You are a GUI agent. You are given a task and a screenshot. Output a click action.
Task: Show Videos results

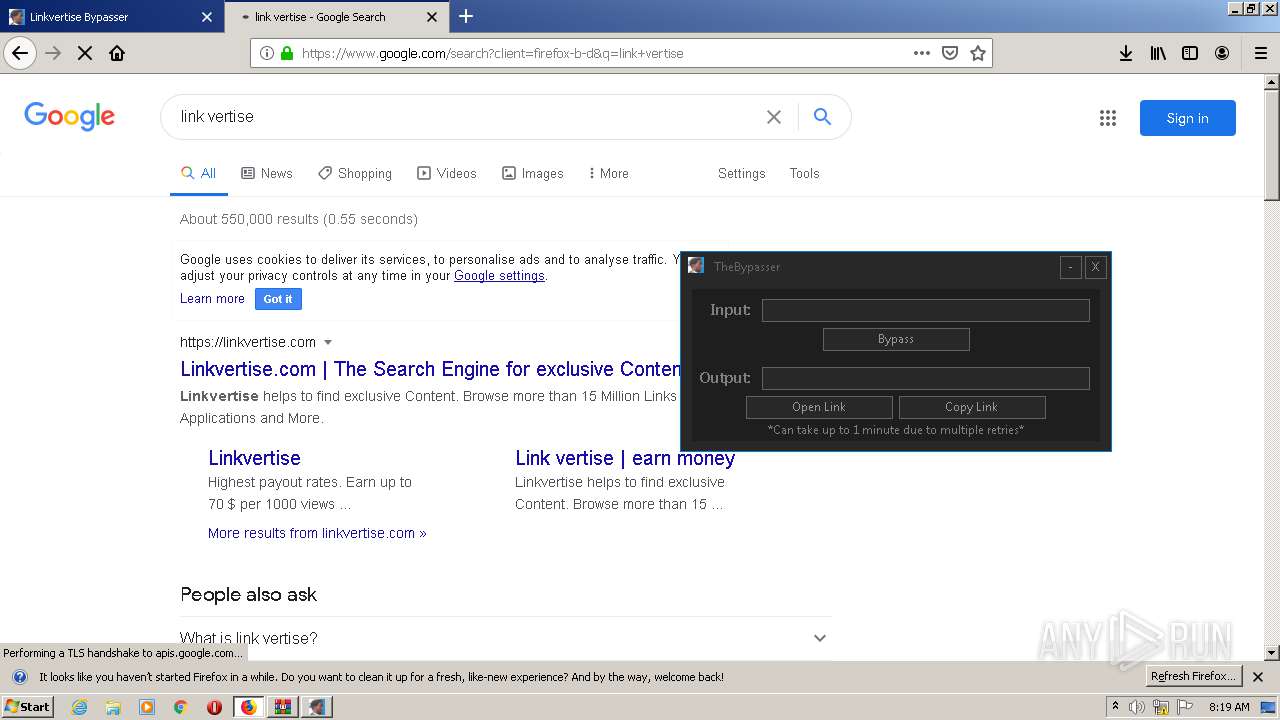pos(447,173)
